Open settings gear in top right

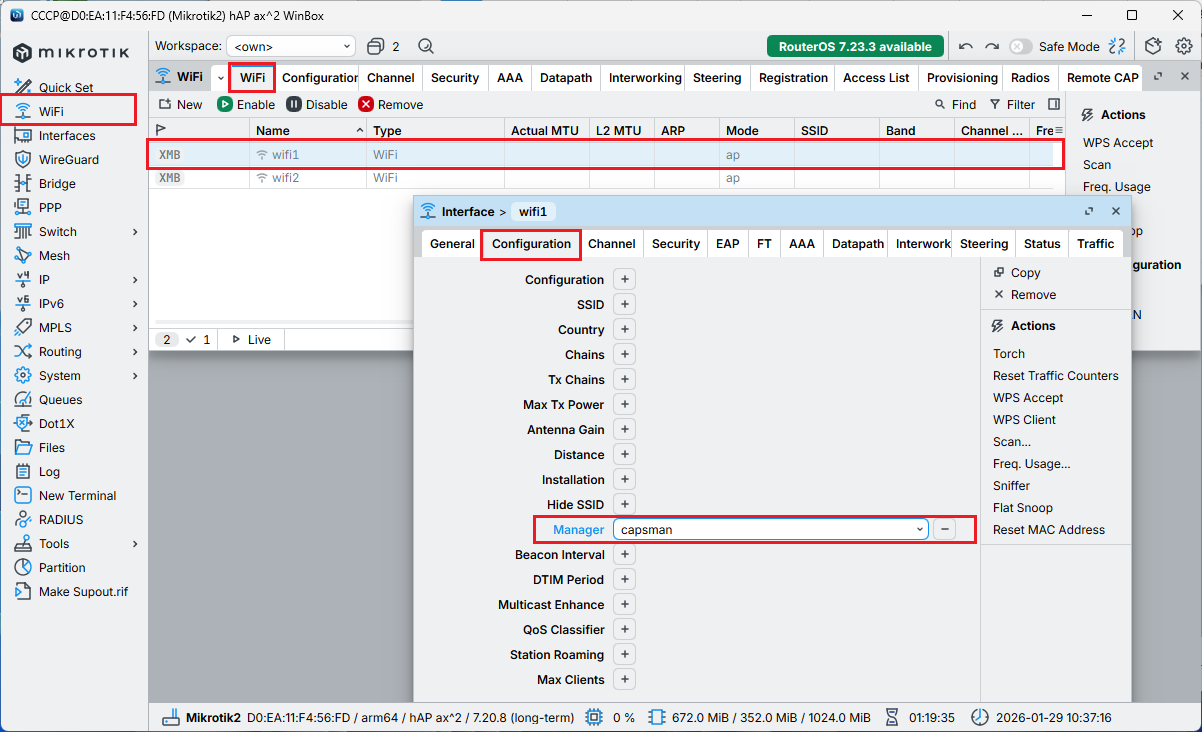1183,46
